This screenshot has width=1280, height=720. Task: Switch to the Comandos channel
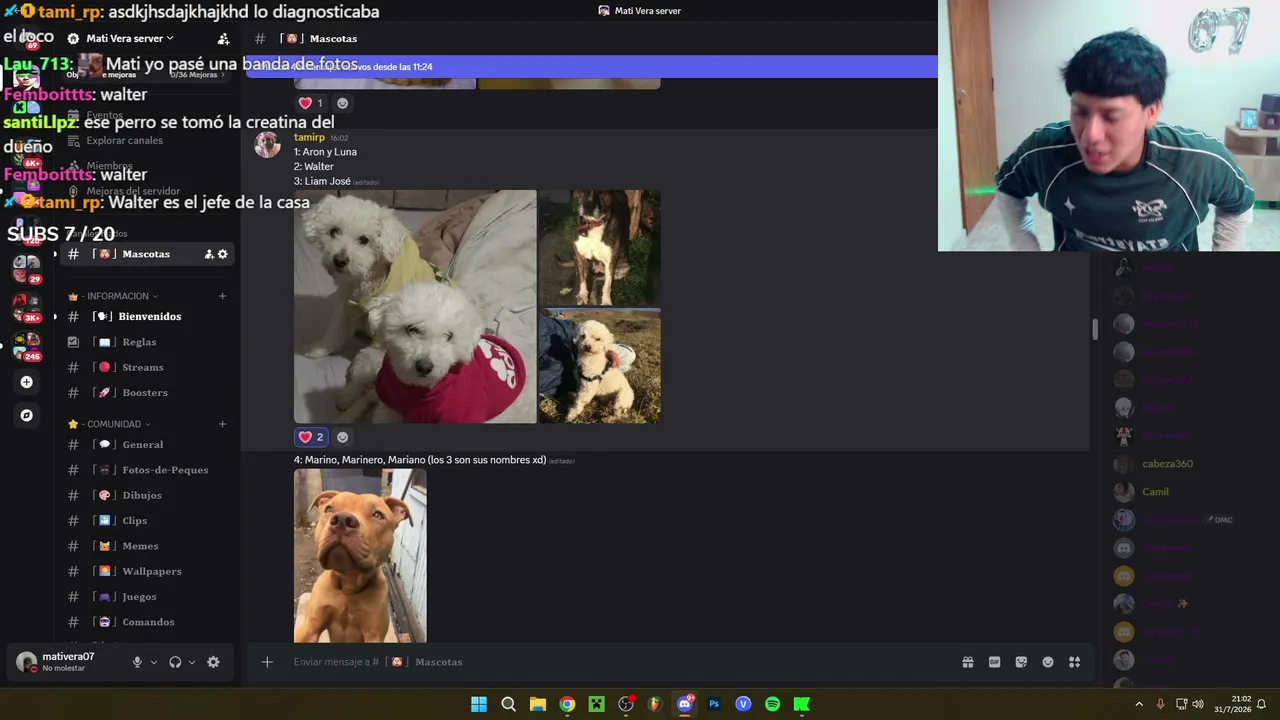pos(148,622)
